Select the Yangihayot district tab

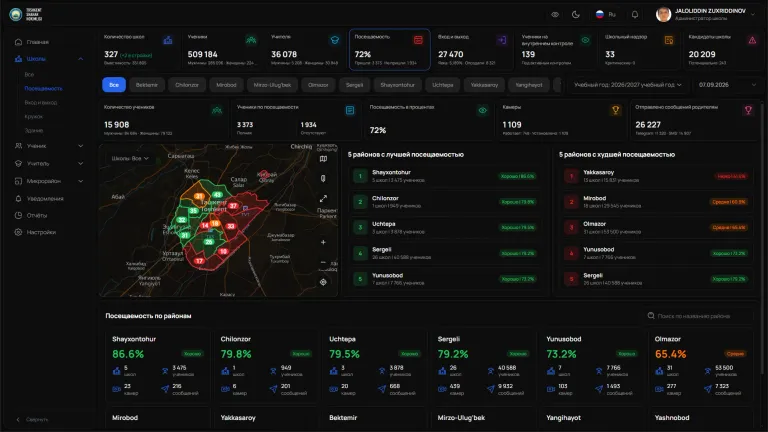pyautogui.click(x=529, y=85)
